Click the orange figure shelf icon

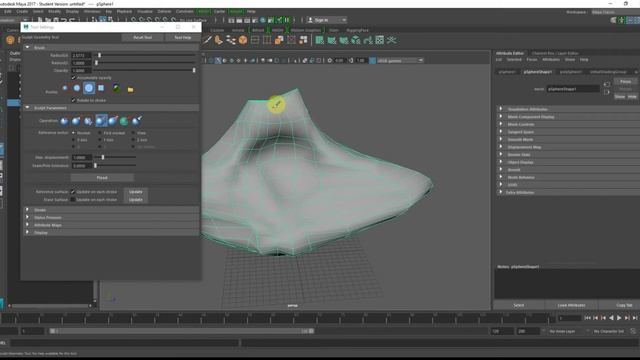coord(219,40)
